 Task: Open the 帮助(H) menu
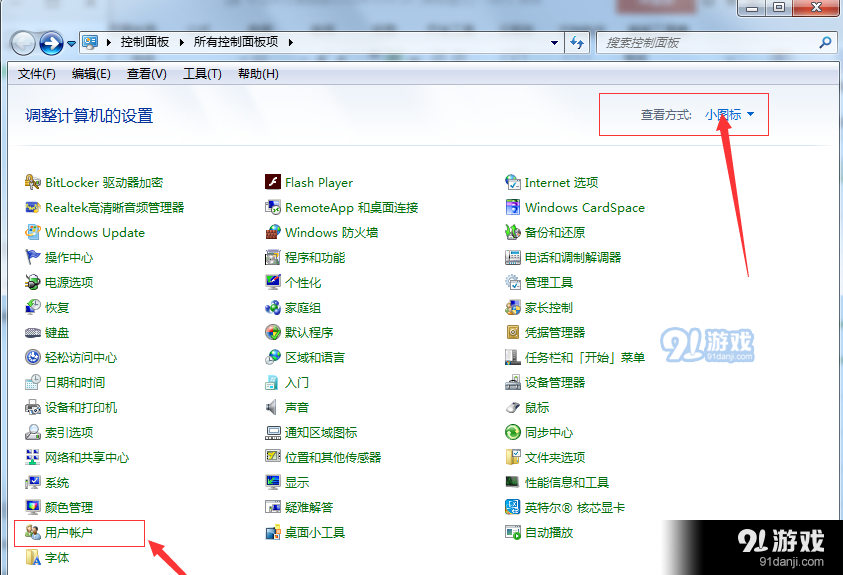(x=258, y=74)
